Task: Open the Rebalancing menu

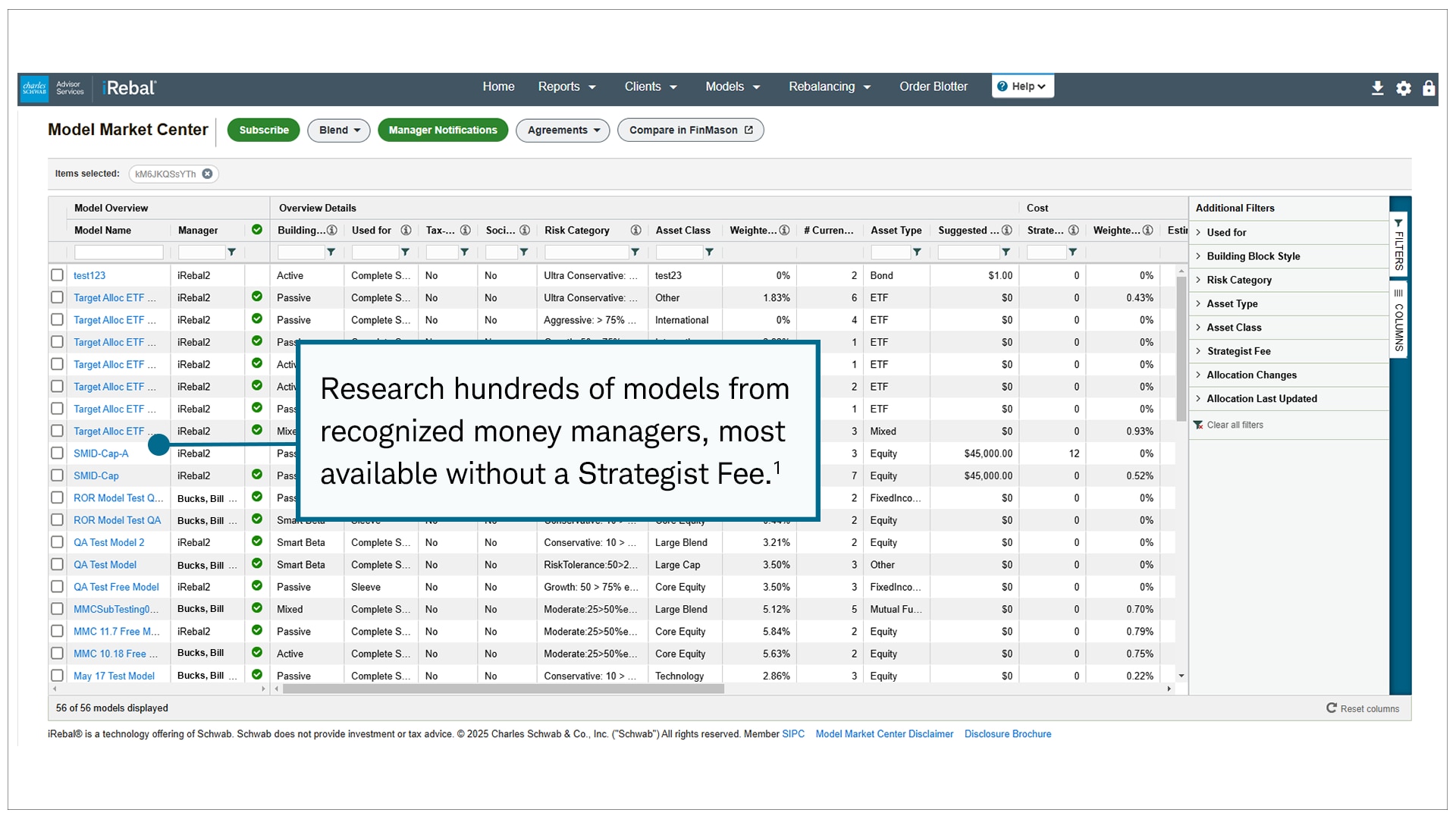Action: coord(830,86)
